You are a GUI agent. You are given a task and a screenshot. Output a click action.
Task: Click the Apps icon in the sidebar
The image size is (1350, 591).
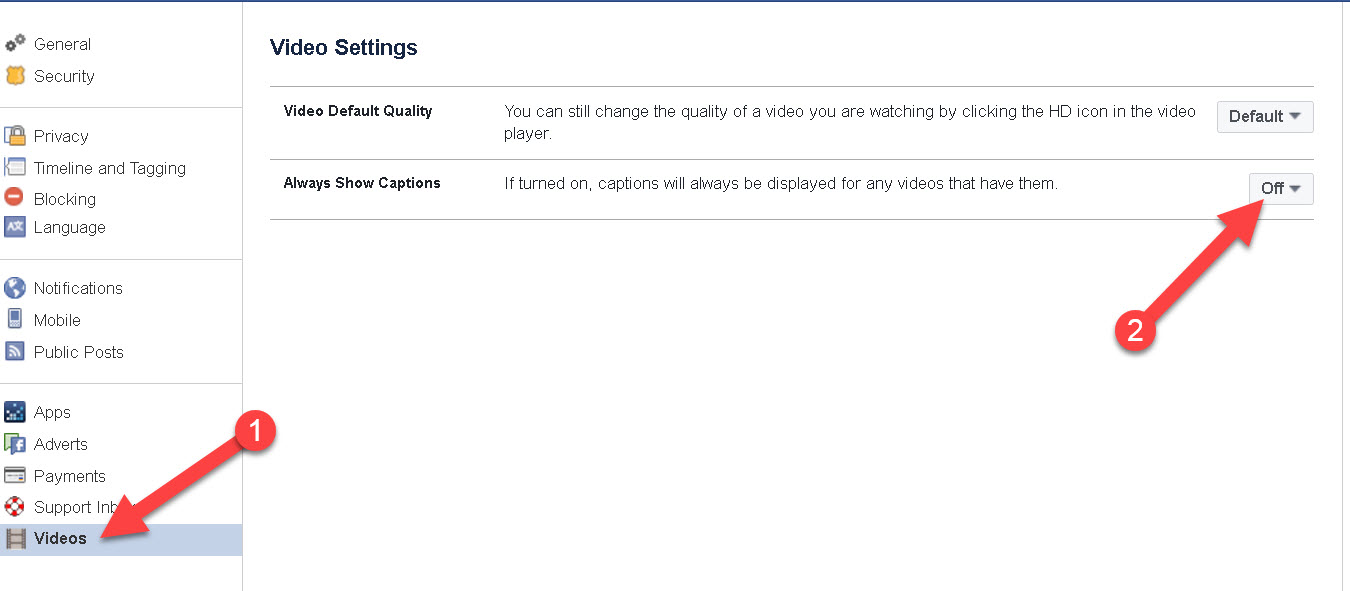(x=16, y=412)
